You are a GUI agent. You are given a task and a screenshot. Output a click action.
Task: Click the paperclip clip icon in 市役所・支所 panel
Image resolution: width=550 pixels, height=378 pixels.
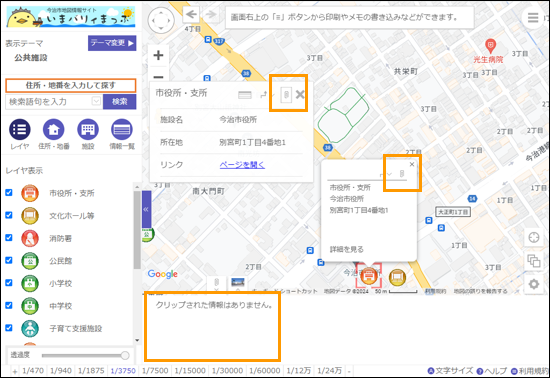click(286, 94)
